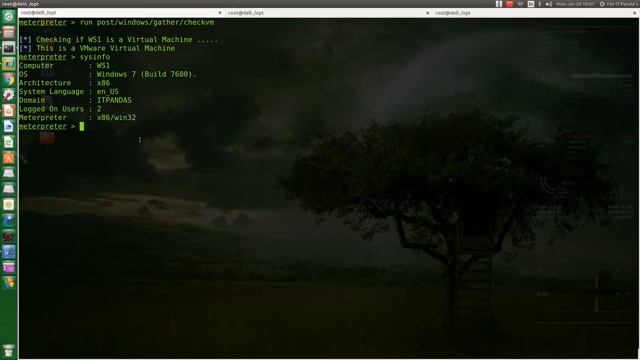Open the Trash at dock bottom
The height and width of the screenshot is (360, 640).
click(9, 351)
